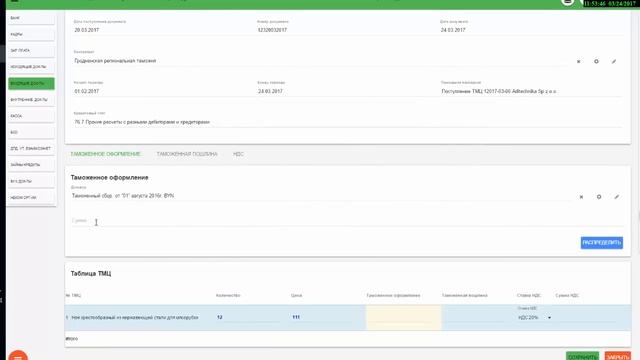Screen dimensions: 640x360
Task: Click the Количество column header
Action: (228, 296)
